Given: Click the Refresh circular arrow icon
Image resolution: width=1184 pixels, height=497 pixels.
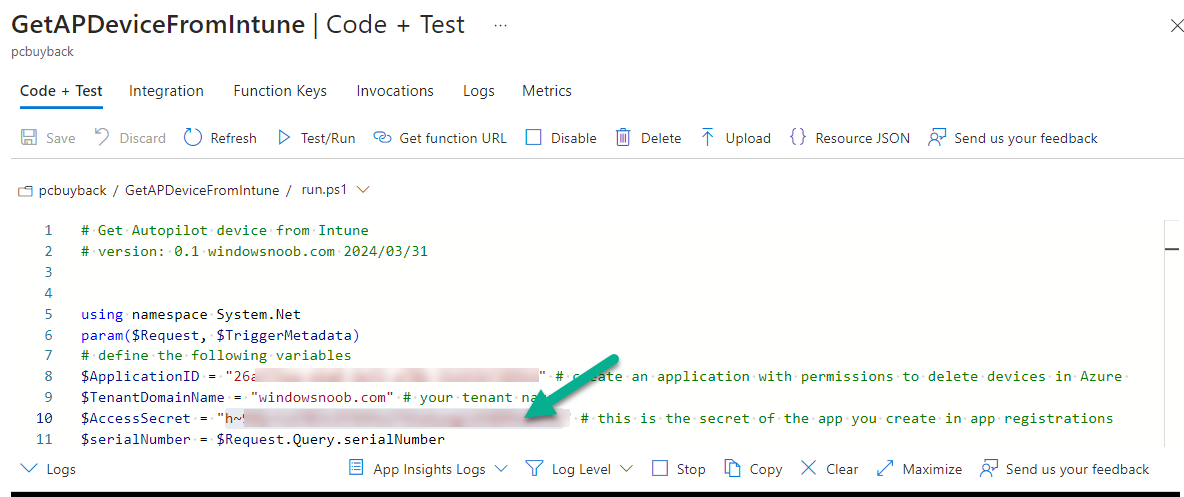Looking at the screenshot, I should 193,137.
